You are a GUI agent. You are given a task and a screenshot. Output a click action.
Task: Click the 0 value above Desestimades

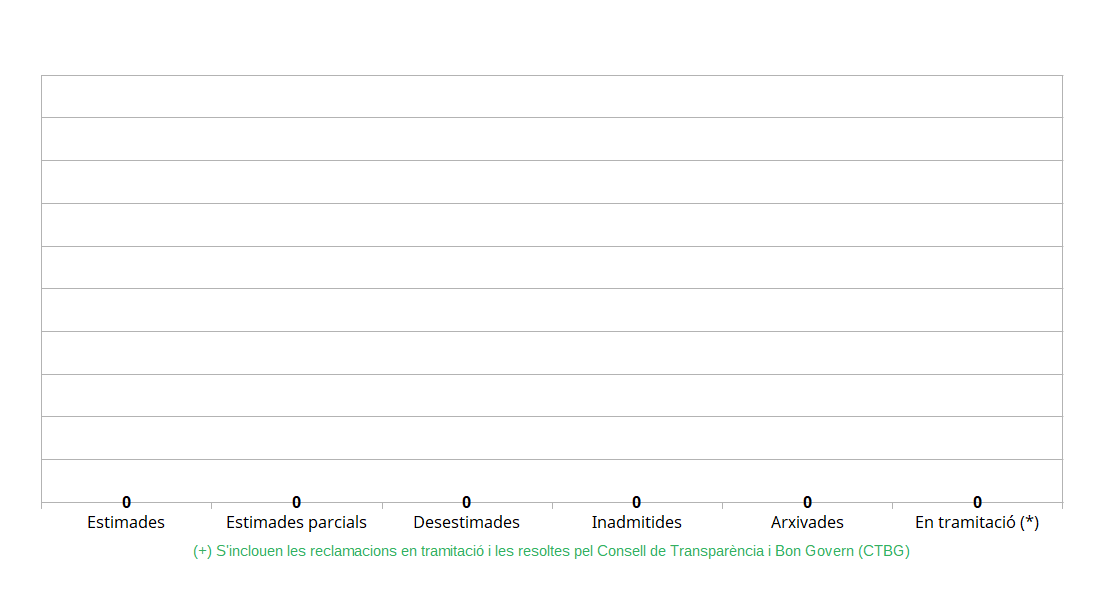coord(466,502)
